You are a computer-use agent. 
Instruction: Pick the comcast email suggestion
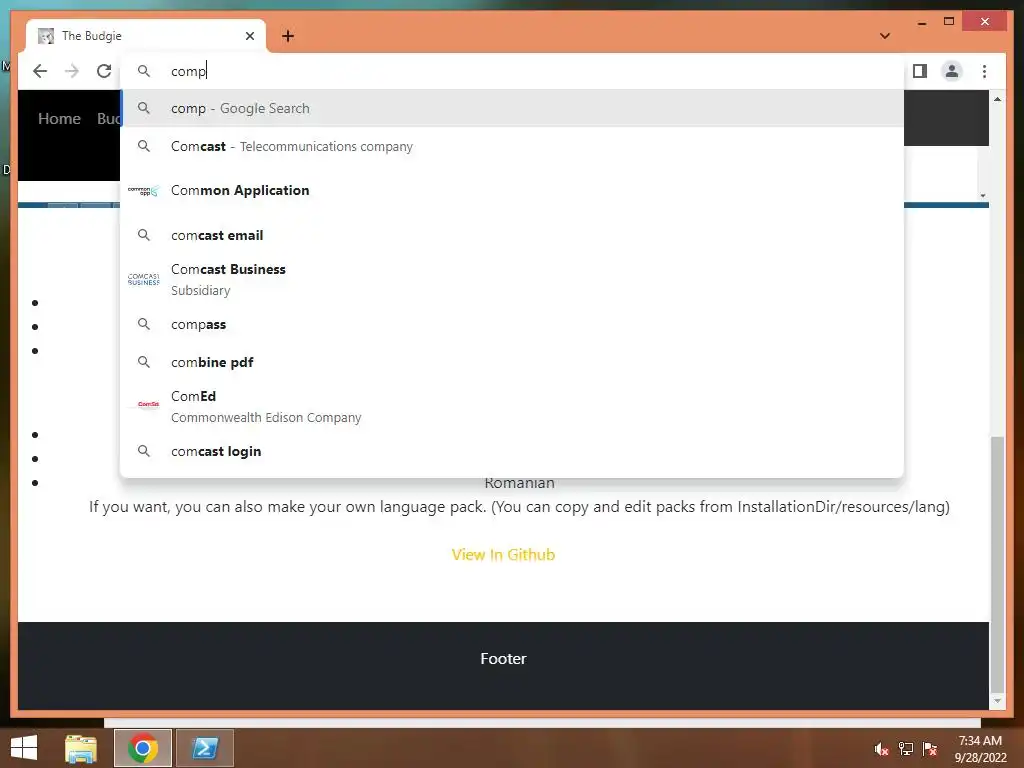click(x=512, y=235)
